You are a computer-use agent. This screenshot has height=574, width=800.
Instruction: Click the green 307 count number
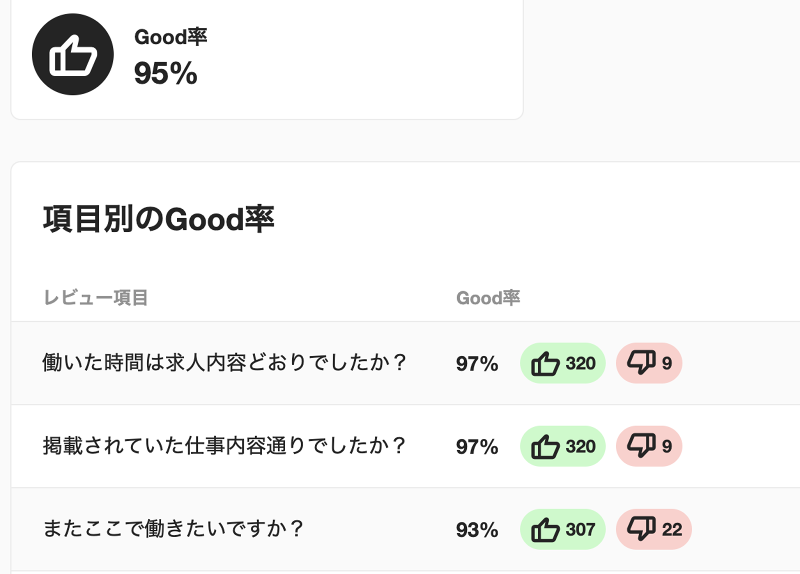tap(580, 529)
